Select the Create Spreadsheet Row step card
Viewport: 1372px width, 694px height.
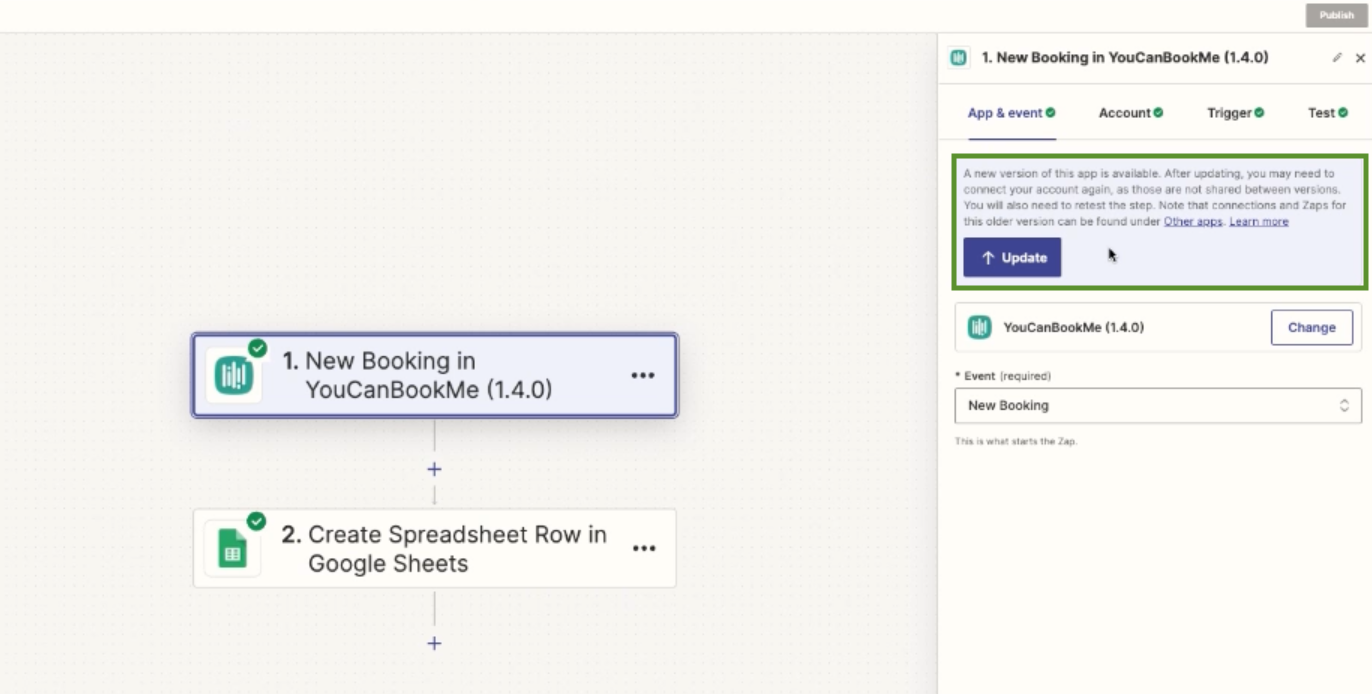pyautogui.click(x=435, y=548)
